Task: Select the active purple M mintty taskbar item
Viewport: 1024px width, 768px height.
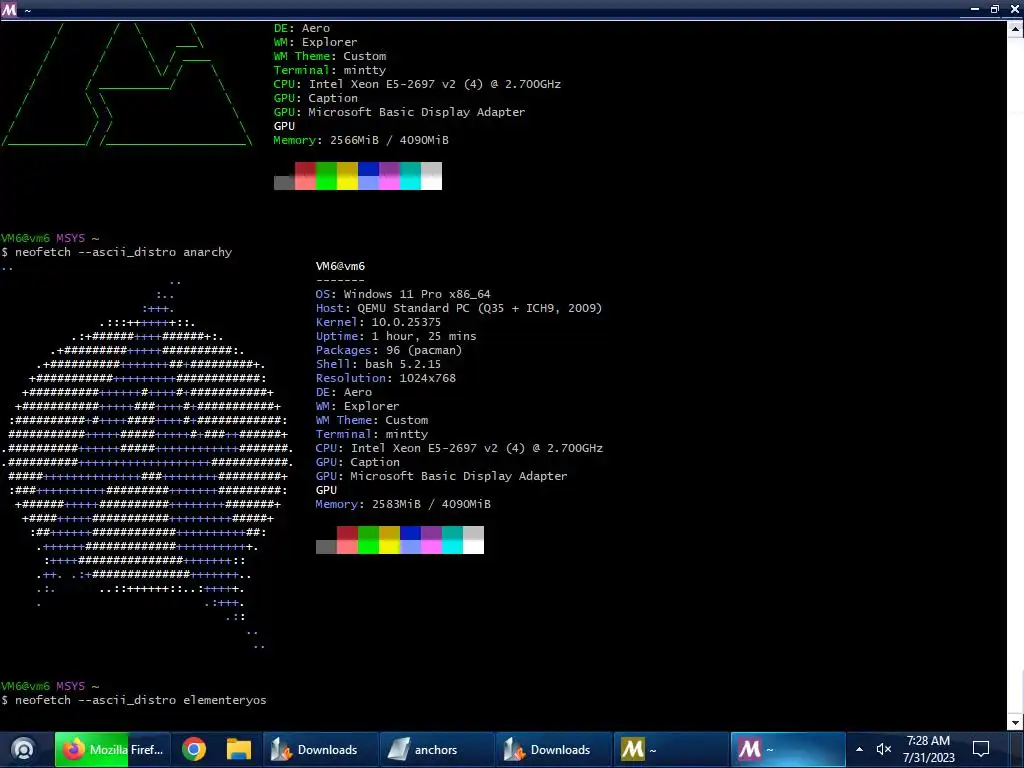Action: pos(788,750)
